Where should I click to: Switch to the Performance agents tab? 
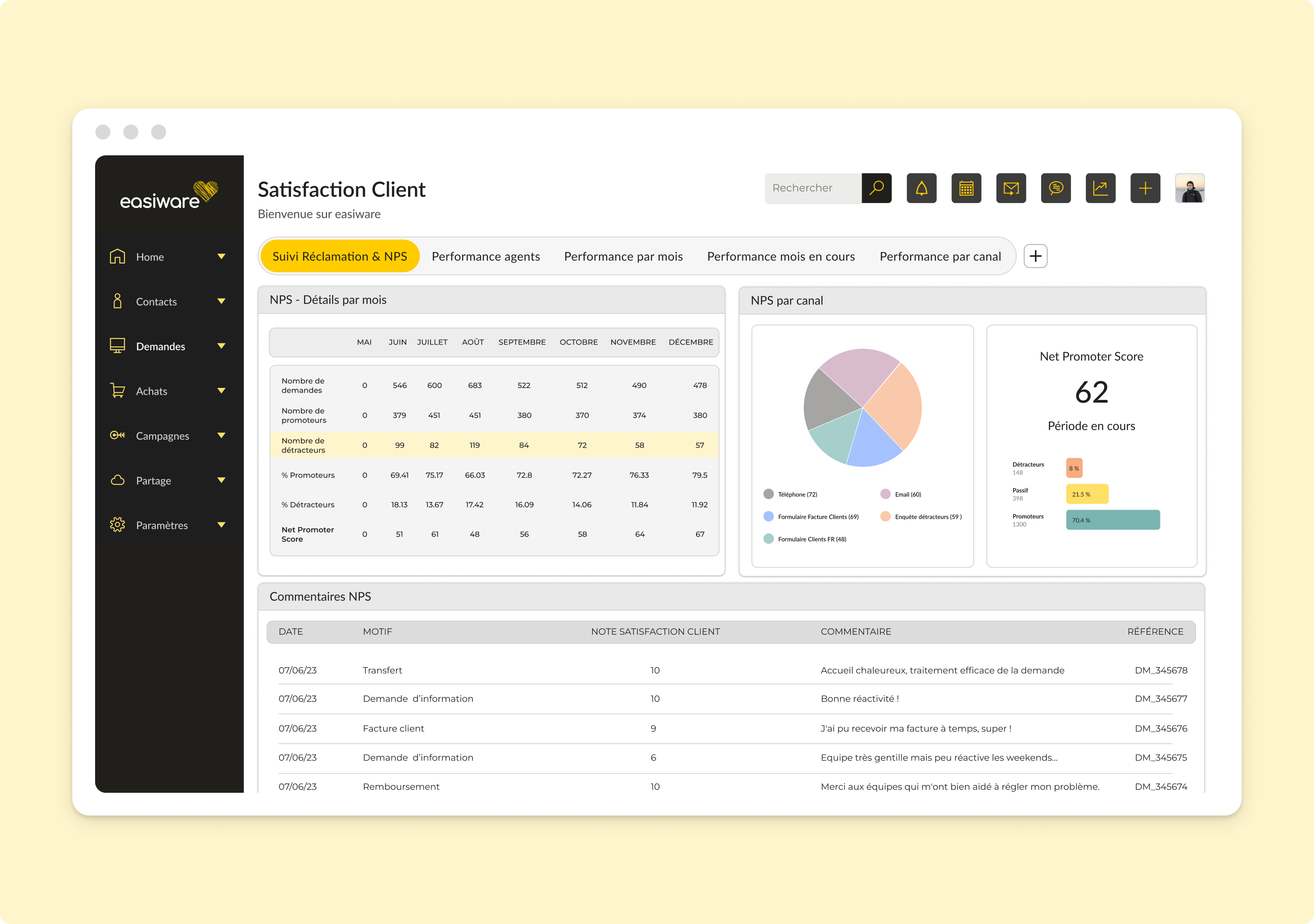pyautogui.click(x=486, y=256)
